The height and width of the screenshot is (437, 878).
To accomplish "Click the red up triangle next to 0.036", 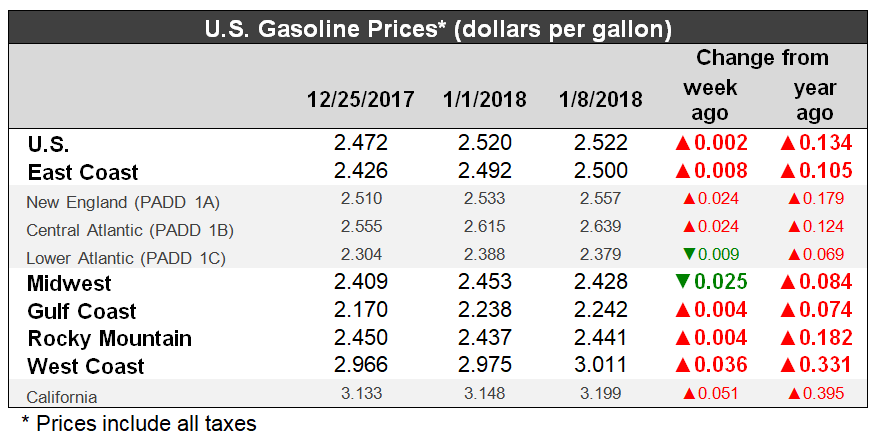I will coord(685,366).
